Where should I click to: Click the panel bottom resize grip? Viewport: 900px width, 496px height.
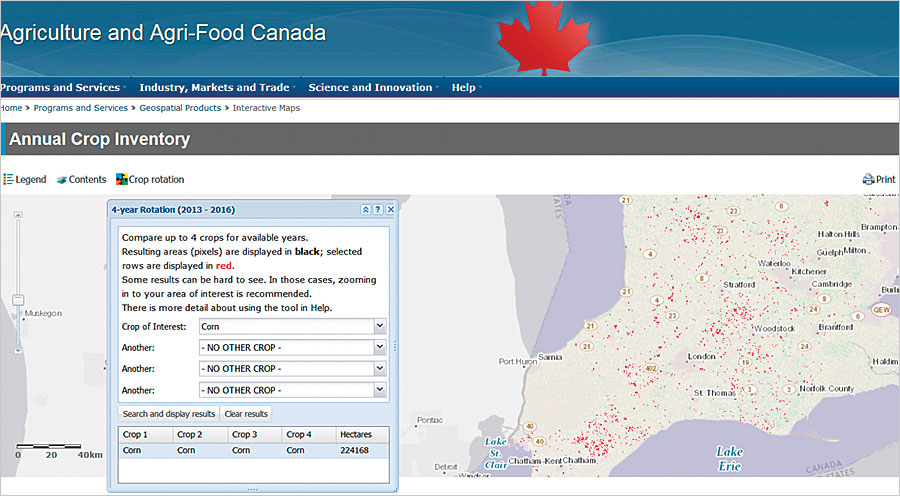(253, 490)
